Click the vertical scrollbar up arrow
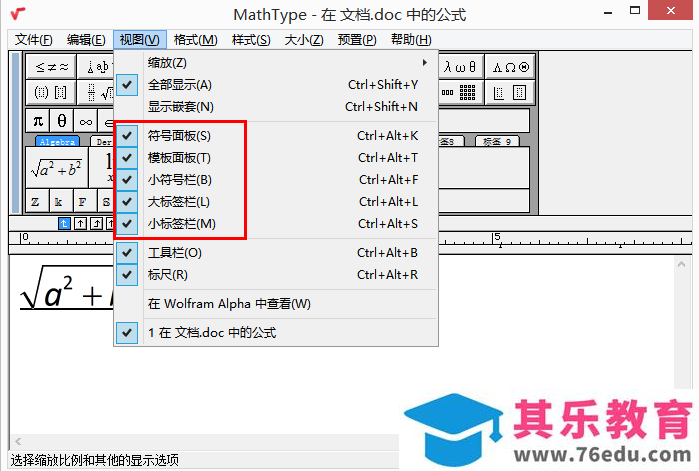 point(681,264)
